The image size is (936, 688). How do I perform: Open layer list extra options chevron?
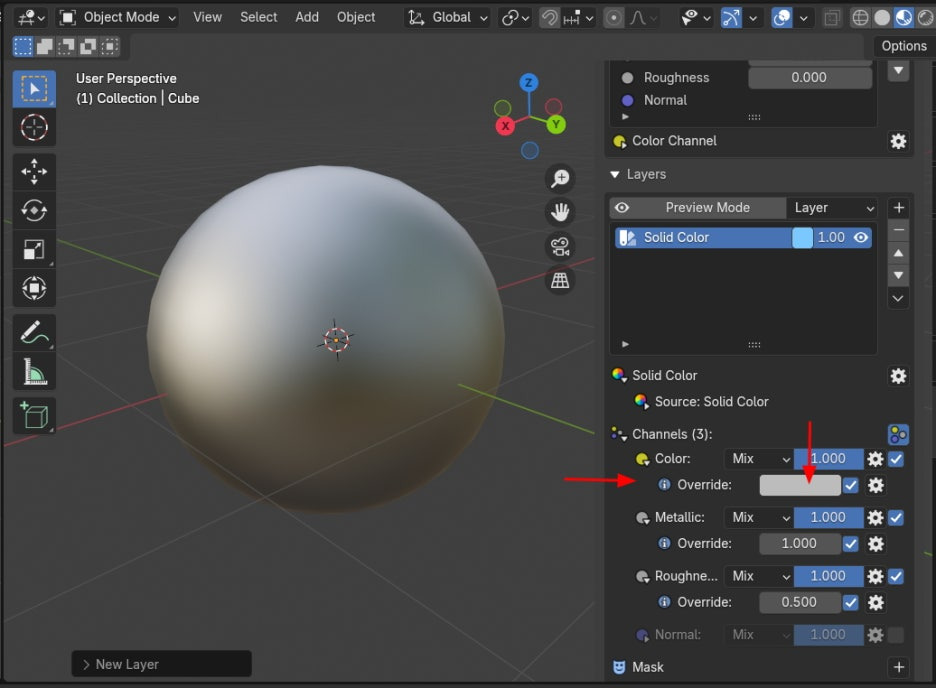pyautogui.click(x=899, y=298)
